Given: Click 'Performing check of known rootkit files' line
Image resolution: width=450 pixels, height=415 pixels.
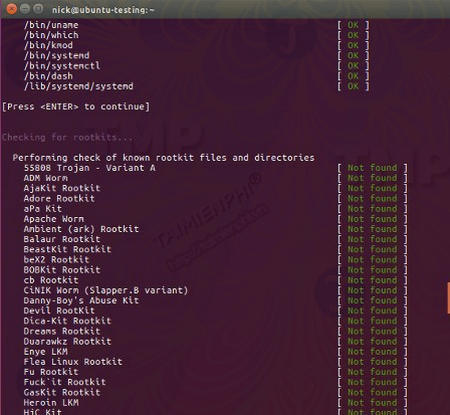Looking at the screenshot, I should tap(163, 158).
